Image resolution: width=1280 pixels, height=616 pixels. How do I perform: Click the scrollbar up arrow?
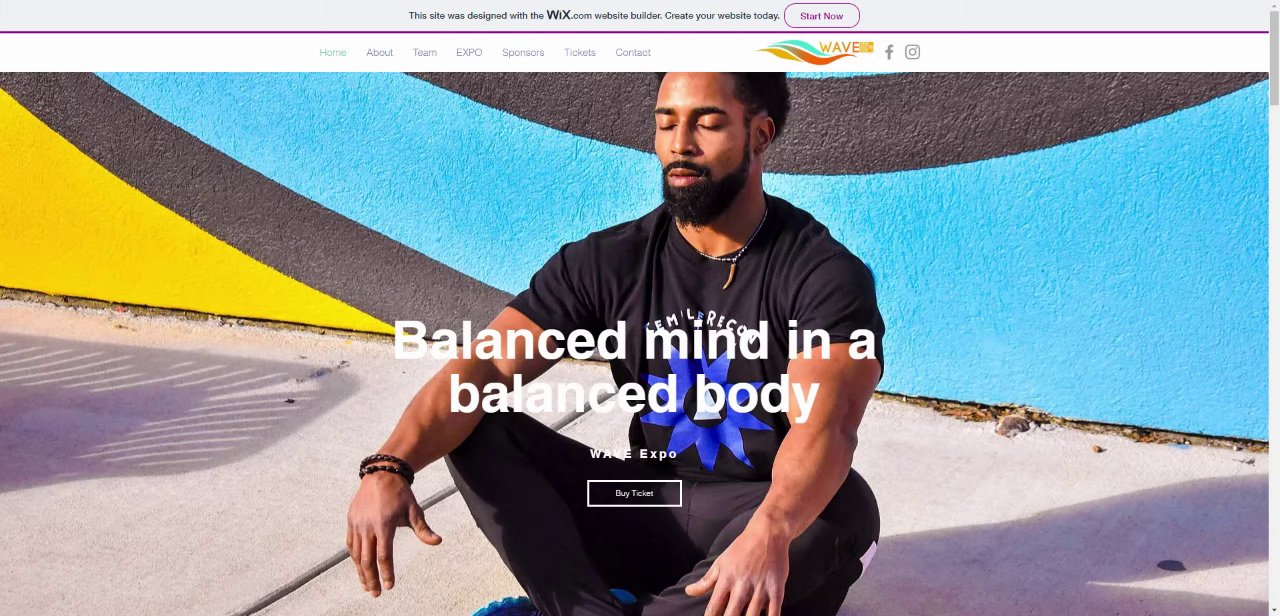pos(1274,7)
